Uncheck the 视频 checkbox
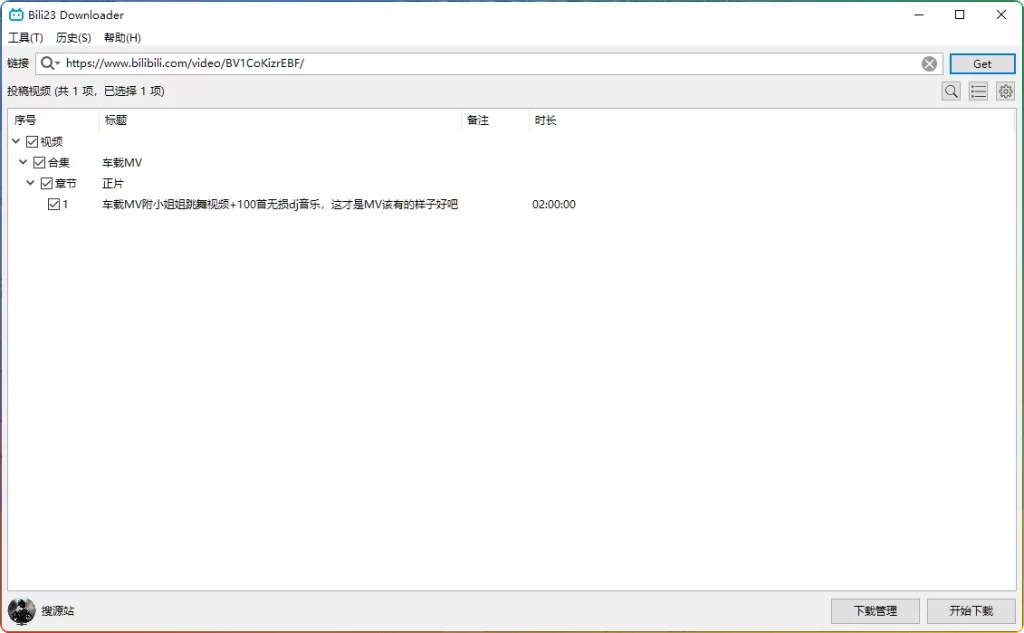Screen dimensions: 1024x633 coord(32,141)
